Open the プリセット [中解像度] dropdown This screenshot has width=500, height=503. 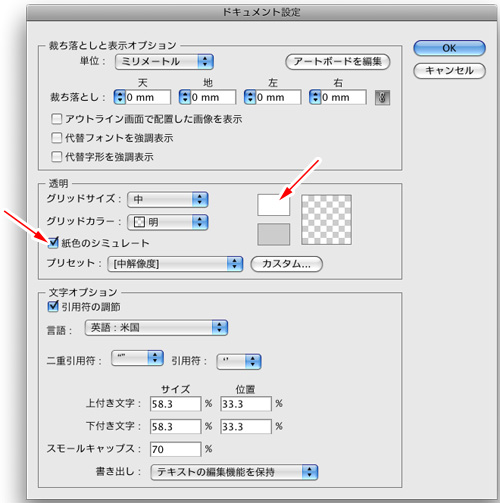coord(175,264)
